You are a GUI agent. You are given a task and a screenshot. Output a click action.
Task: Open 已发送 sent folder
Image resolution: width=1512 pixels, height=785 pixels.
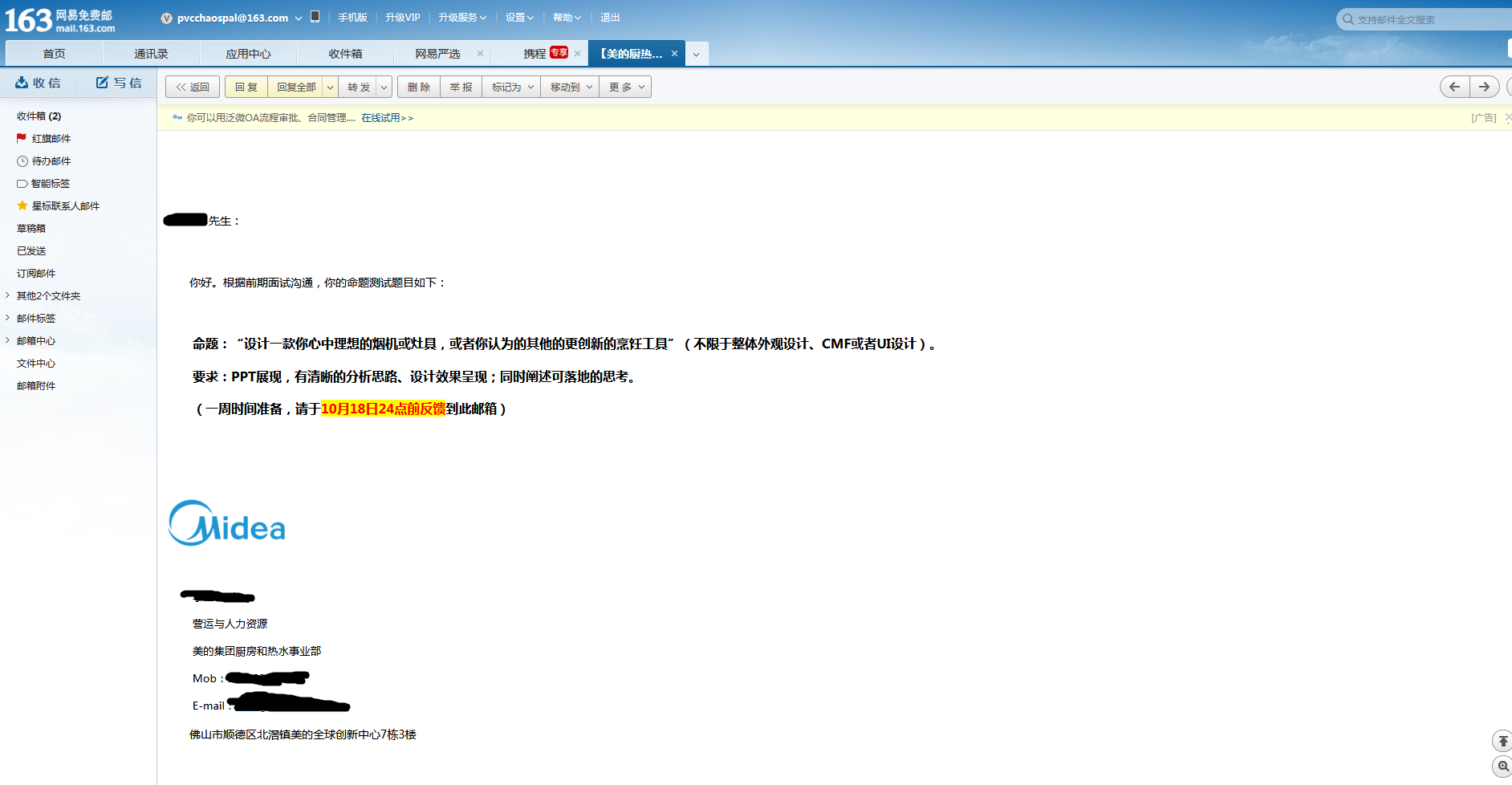coord(31,251)
